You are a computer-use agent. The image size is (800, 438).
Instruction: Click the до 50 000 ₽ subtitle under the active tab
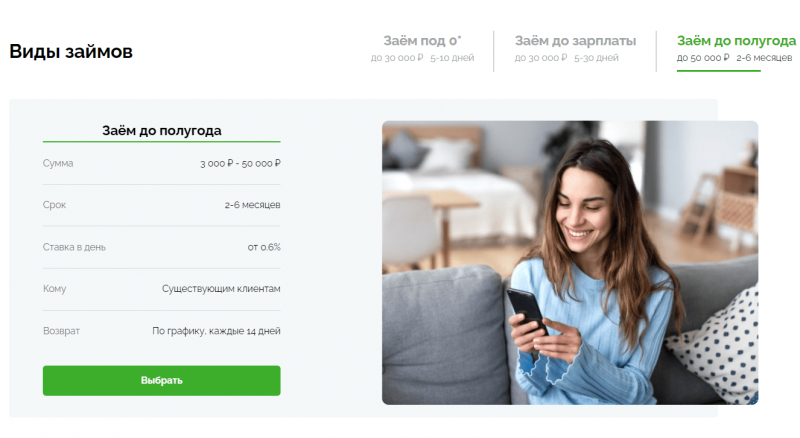point(703,58)
